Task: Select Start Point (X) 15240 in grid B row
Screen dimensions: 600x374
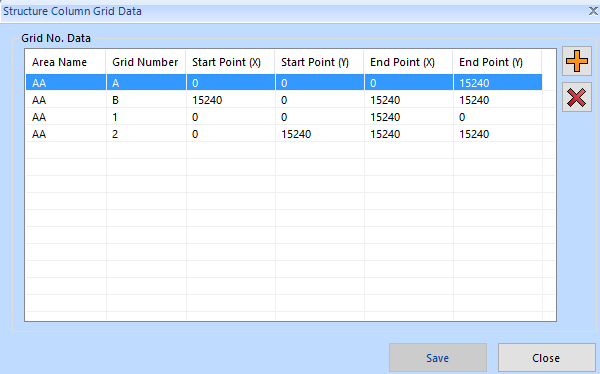Action: pos(230,100)
